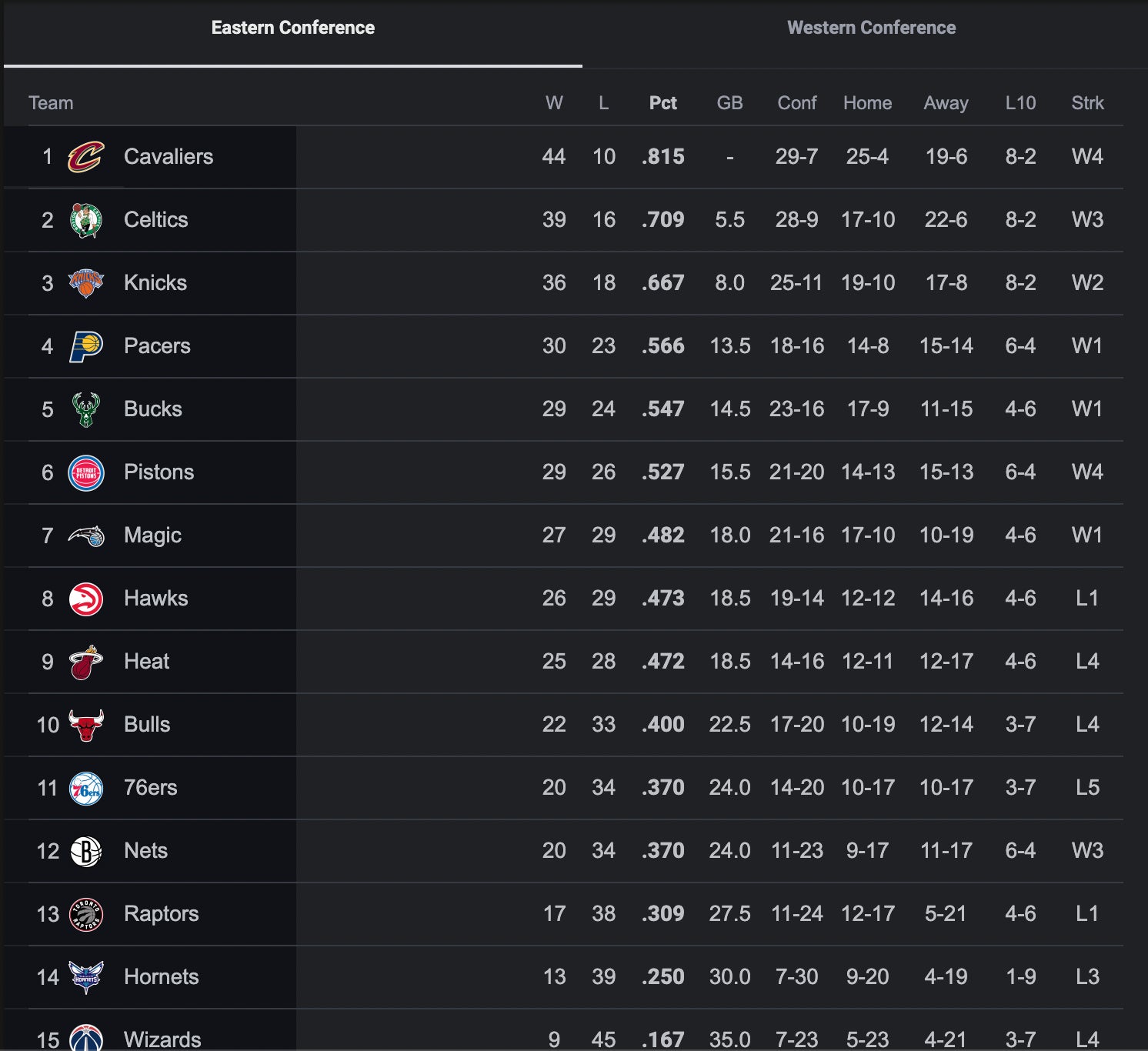The height and width of the screenshot is (1051, 1148).
Task: Open the 76ers team name link
Action: tap(150, 788)
